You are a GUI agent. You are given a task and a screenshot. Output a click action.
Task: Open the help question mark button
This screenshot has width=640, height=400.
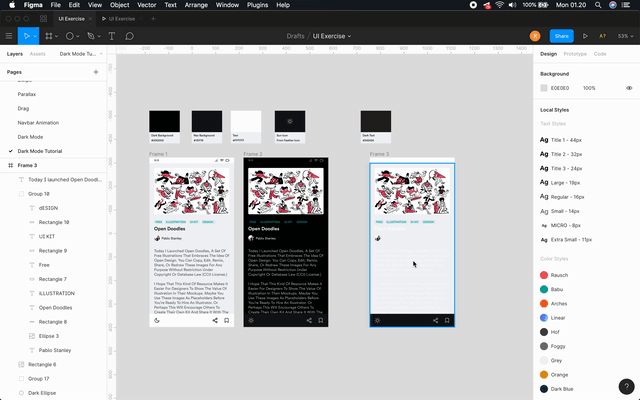point(627,386)
